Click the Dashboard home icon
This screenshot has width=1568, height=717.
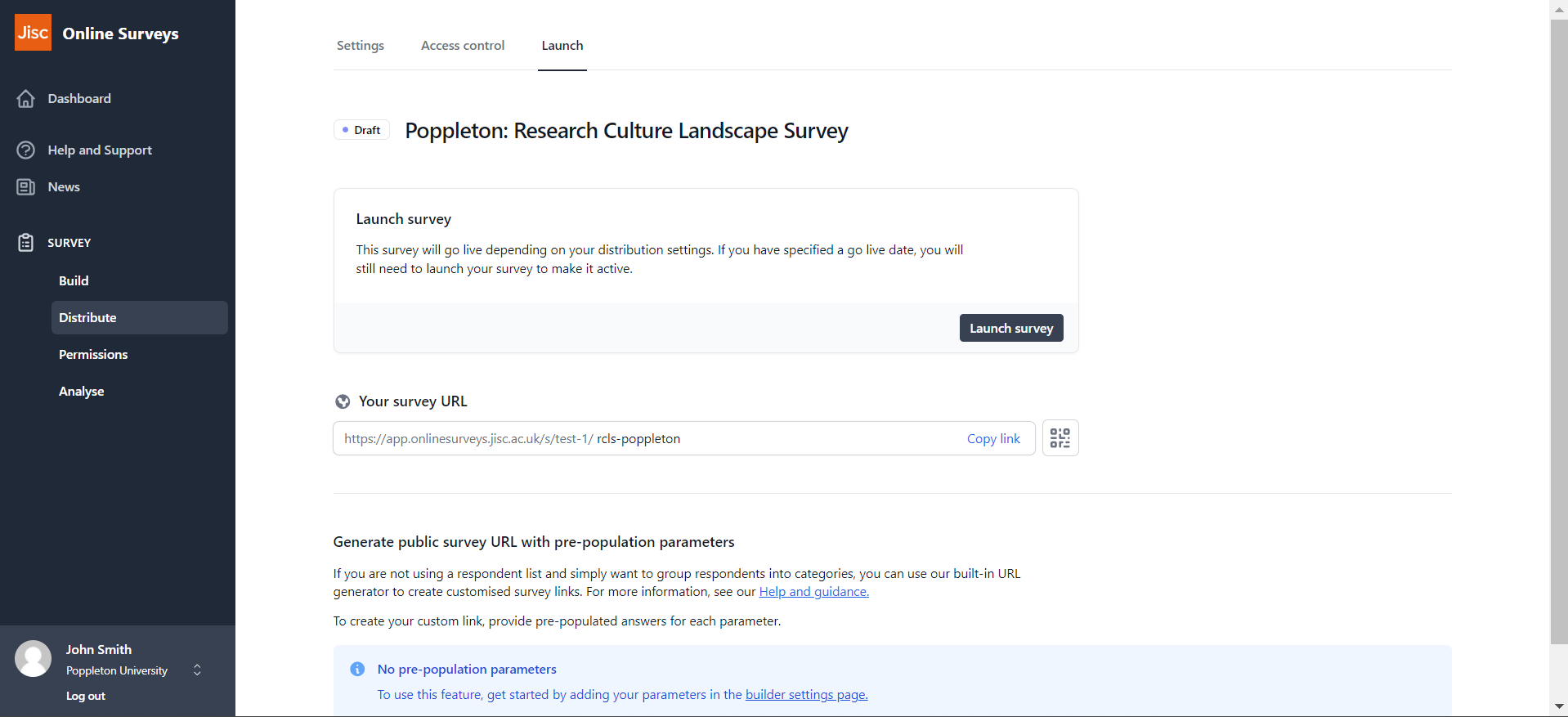[26, 99]
